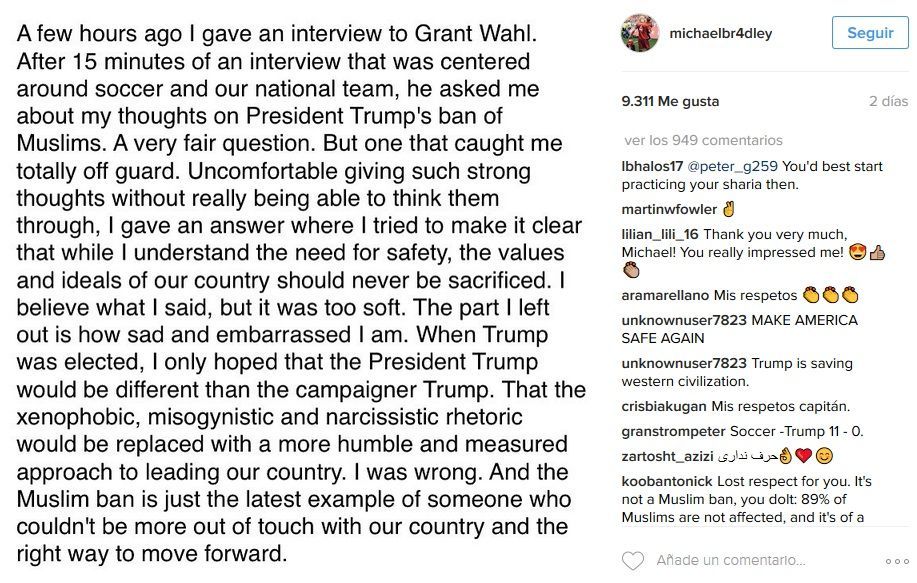Click the @peter_g259 mention

point(732,163)
